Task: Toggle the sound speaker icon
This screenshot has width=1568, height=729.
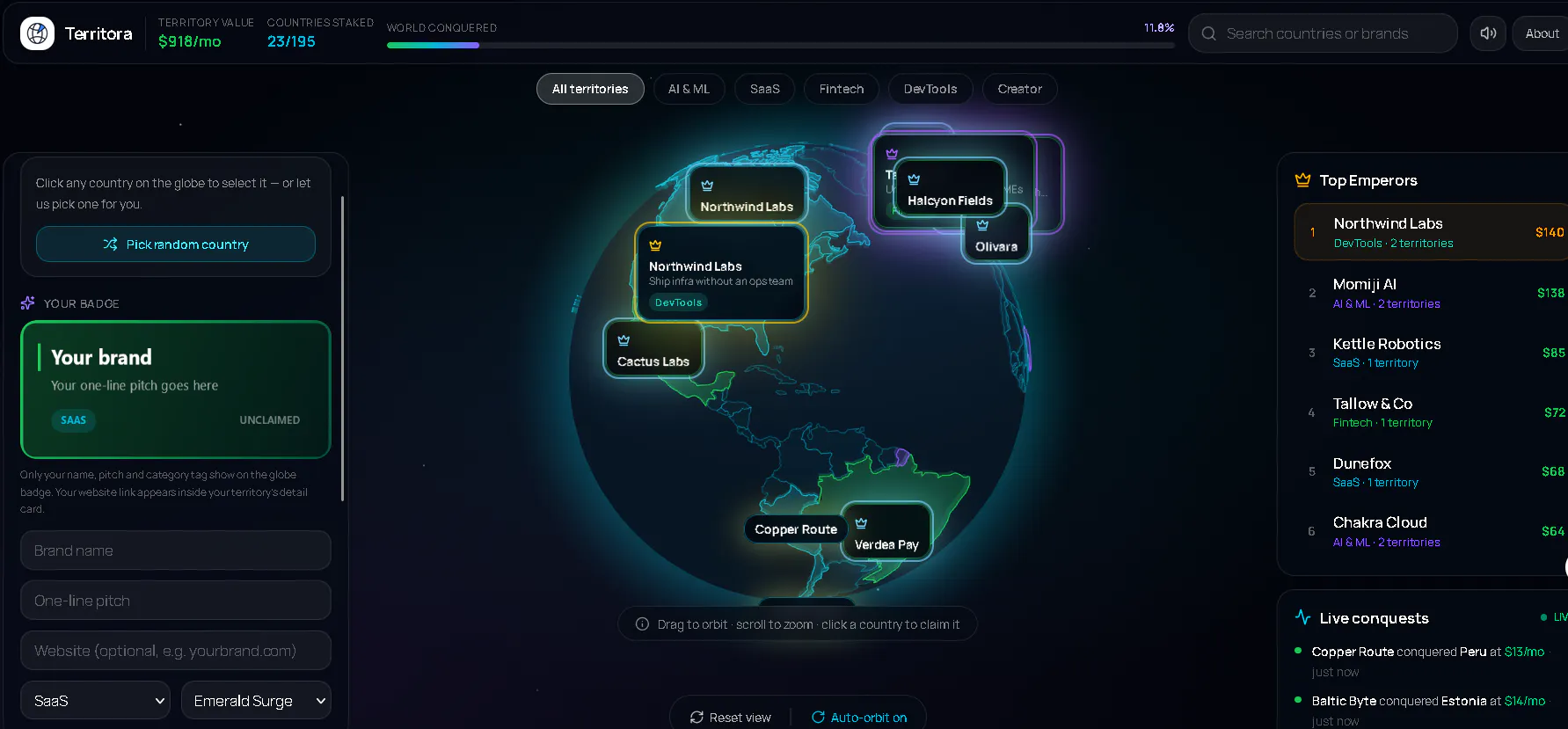Action: [x=1488, y=33]
